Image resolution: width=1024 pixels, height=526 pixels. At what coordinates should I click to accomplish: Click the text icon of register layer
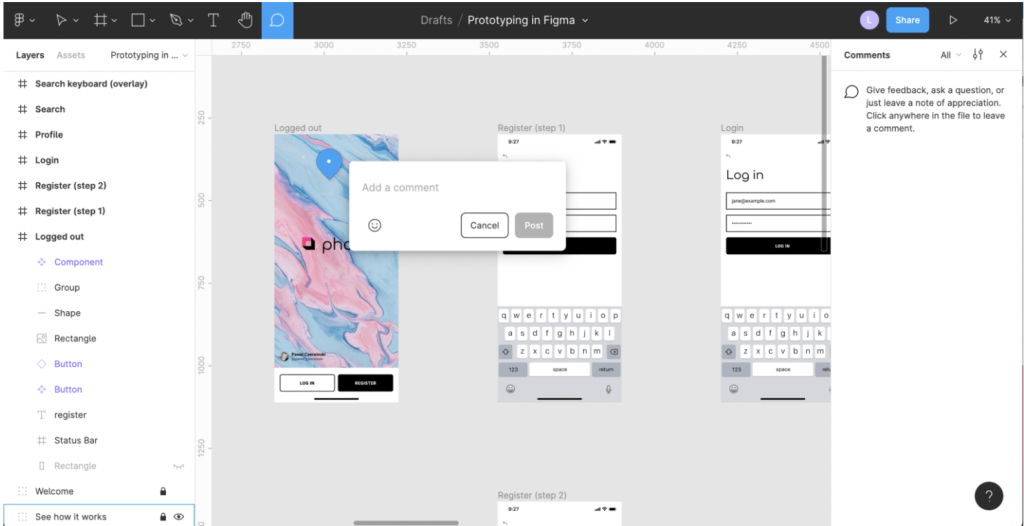point(42,415)
